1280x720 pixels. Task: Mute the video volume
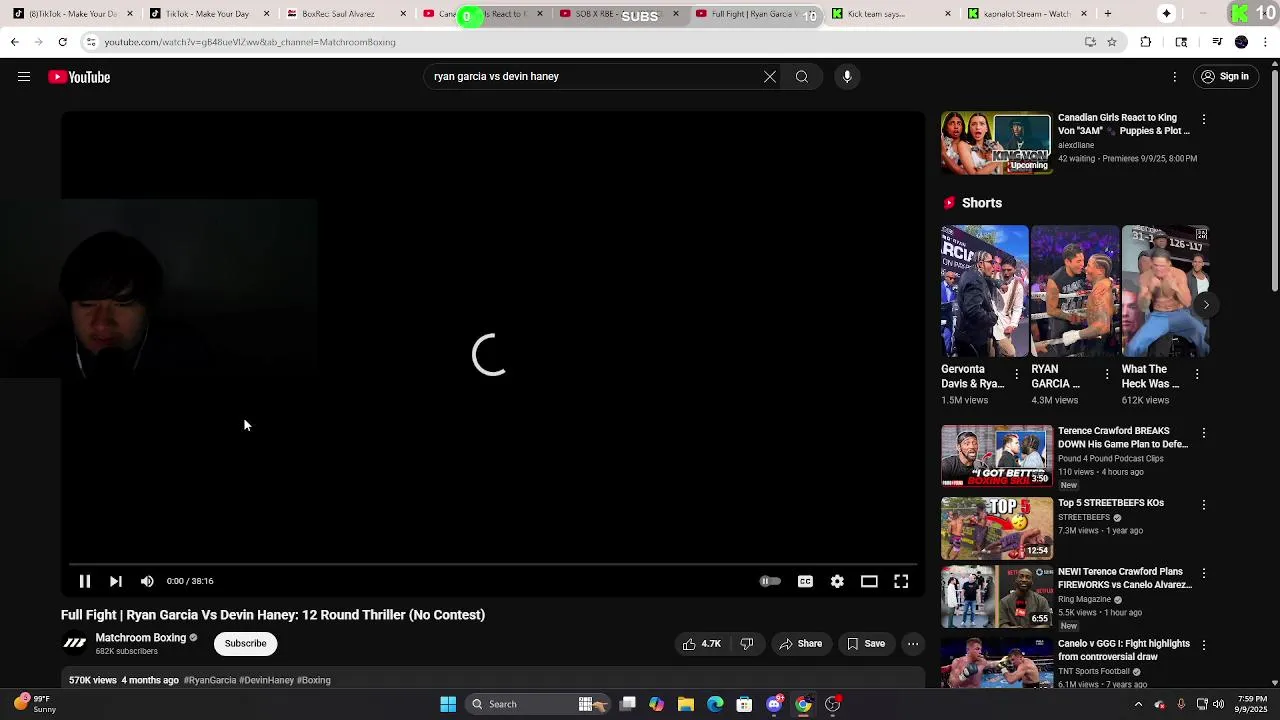147,581
